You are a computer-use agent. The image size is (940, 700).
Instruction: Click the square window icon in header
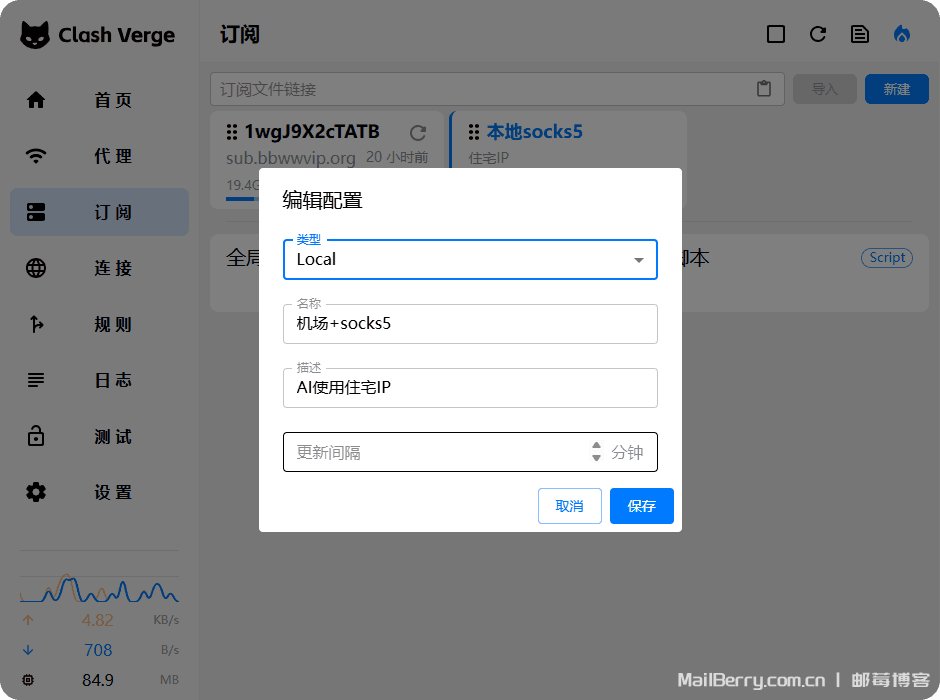click(776, 34)
